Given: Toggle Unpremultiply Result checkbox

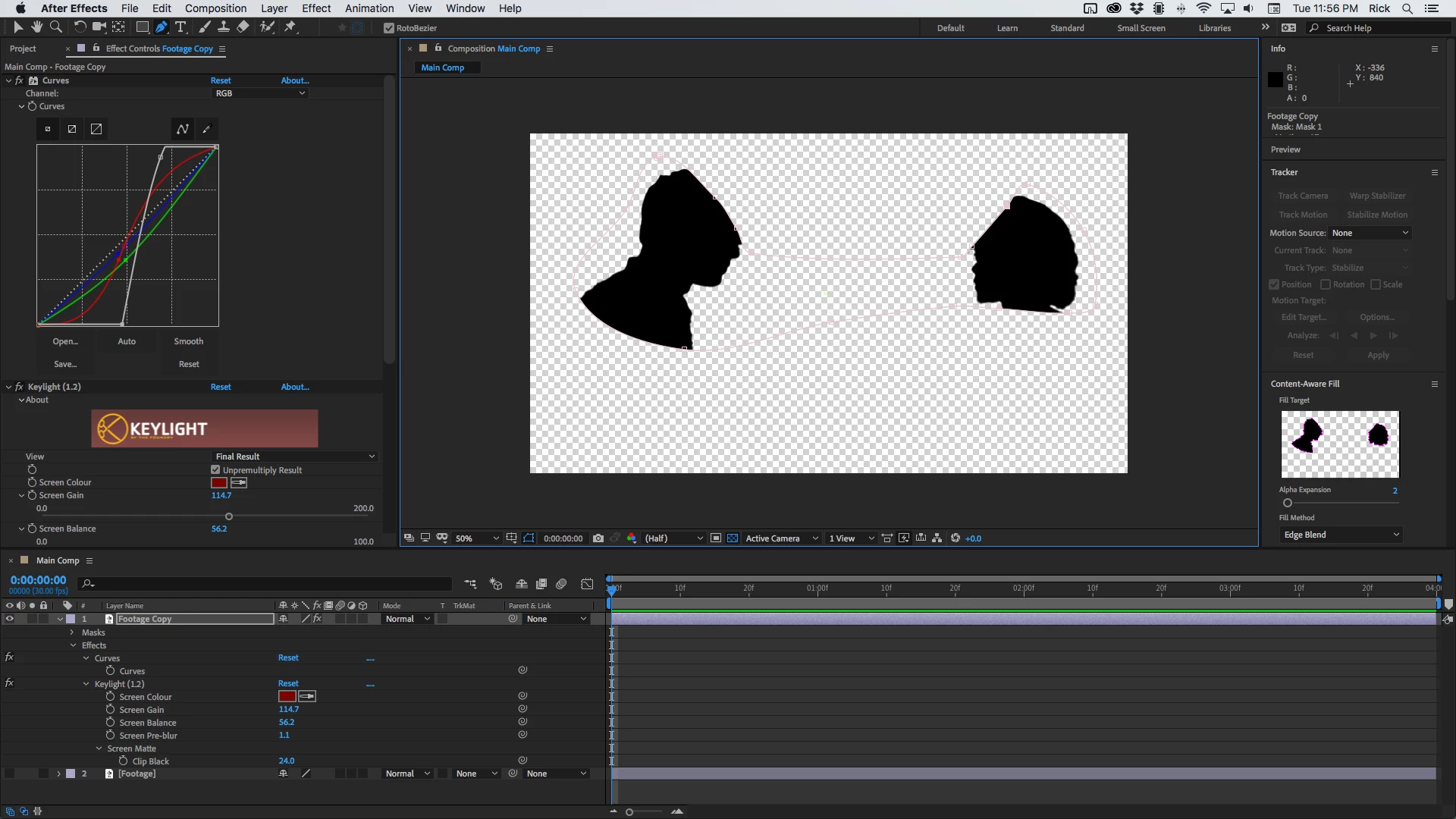Looking at the screenshot, I should (215, 470).
